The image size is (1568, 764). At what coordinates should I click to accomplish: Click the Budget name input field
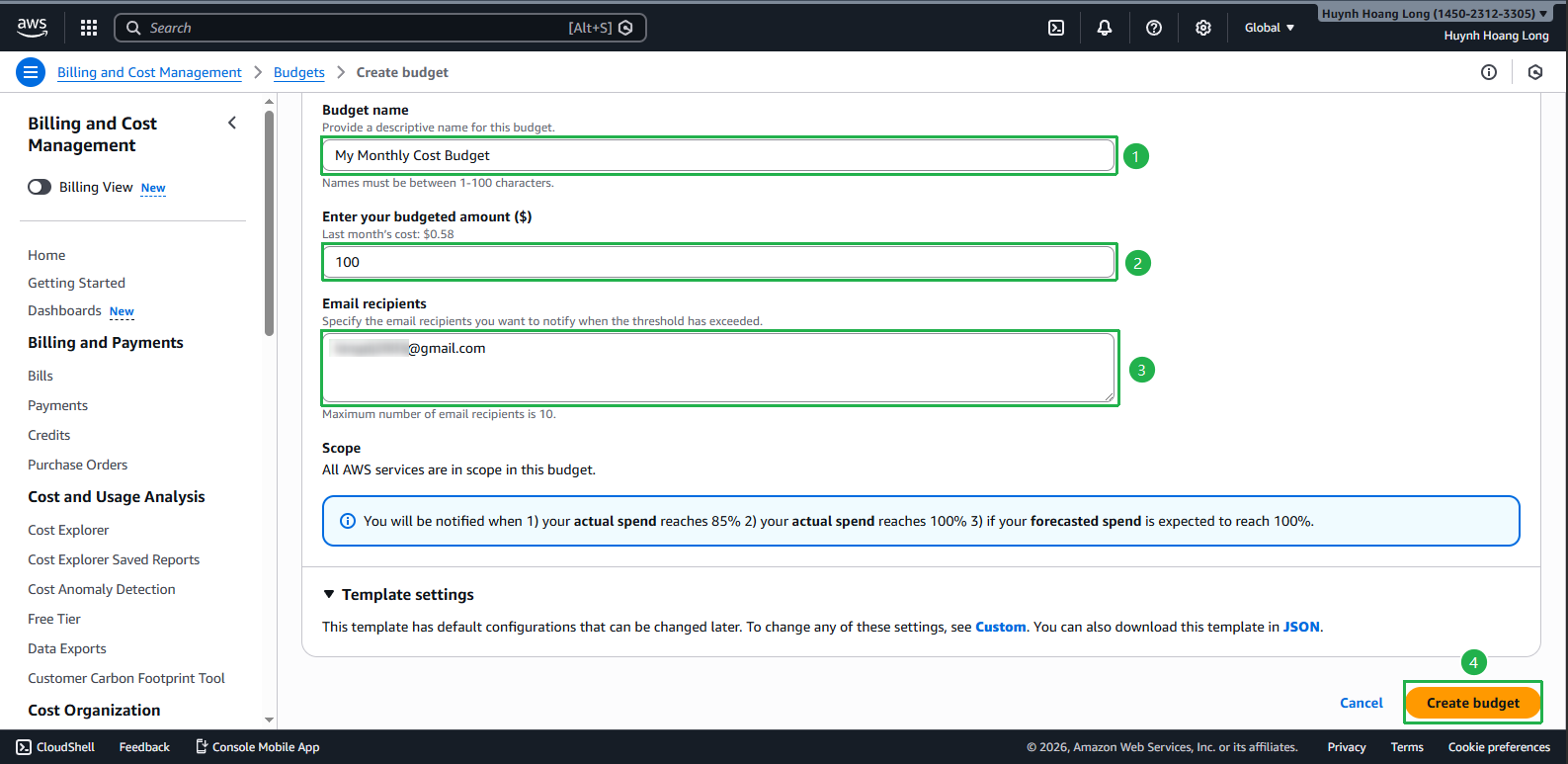point(718,155)
